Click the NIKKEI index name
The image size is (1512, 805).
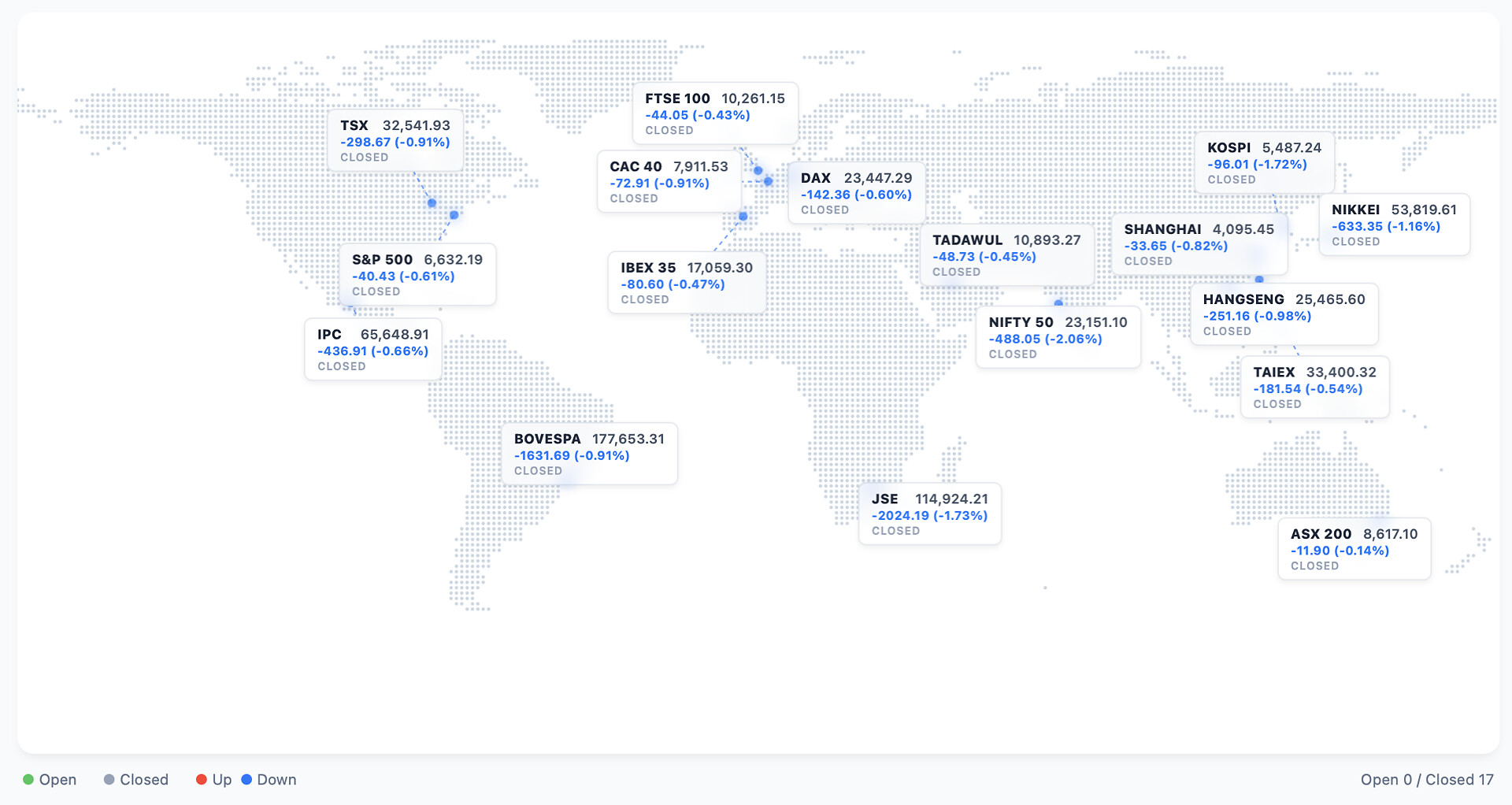tap(1355, 210)
